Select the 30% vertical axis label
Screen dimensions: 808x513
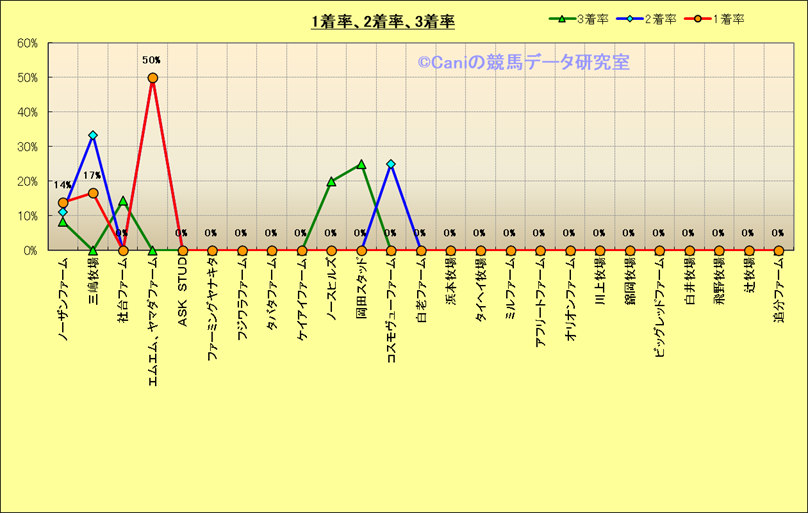click(x=28, y=147)
